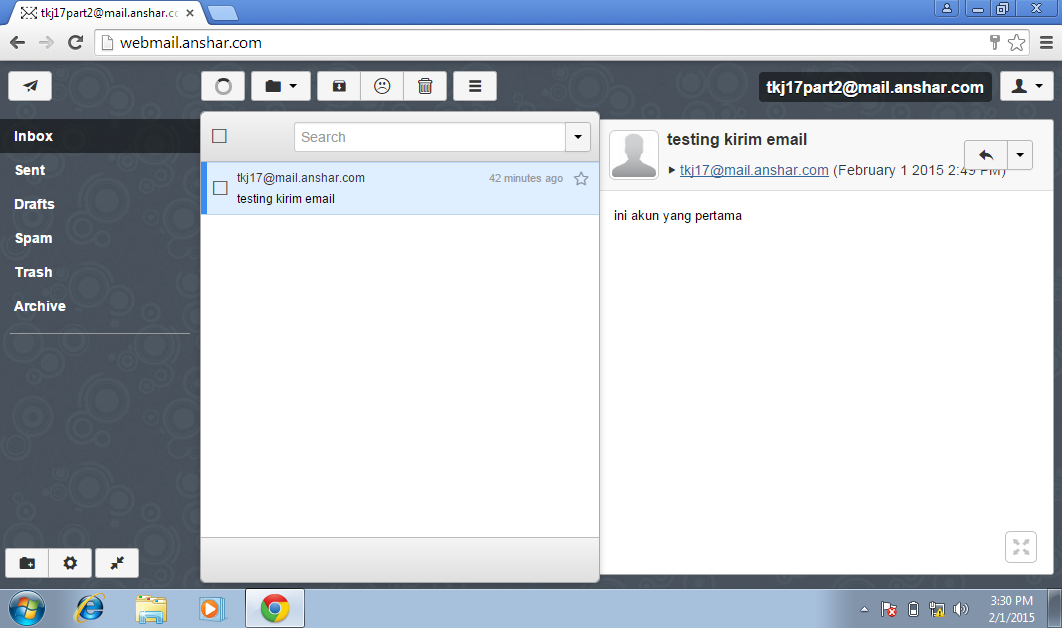Reload the message list with the refresh icon
1062x628 pixels.
223,86
